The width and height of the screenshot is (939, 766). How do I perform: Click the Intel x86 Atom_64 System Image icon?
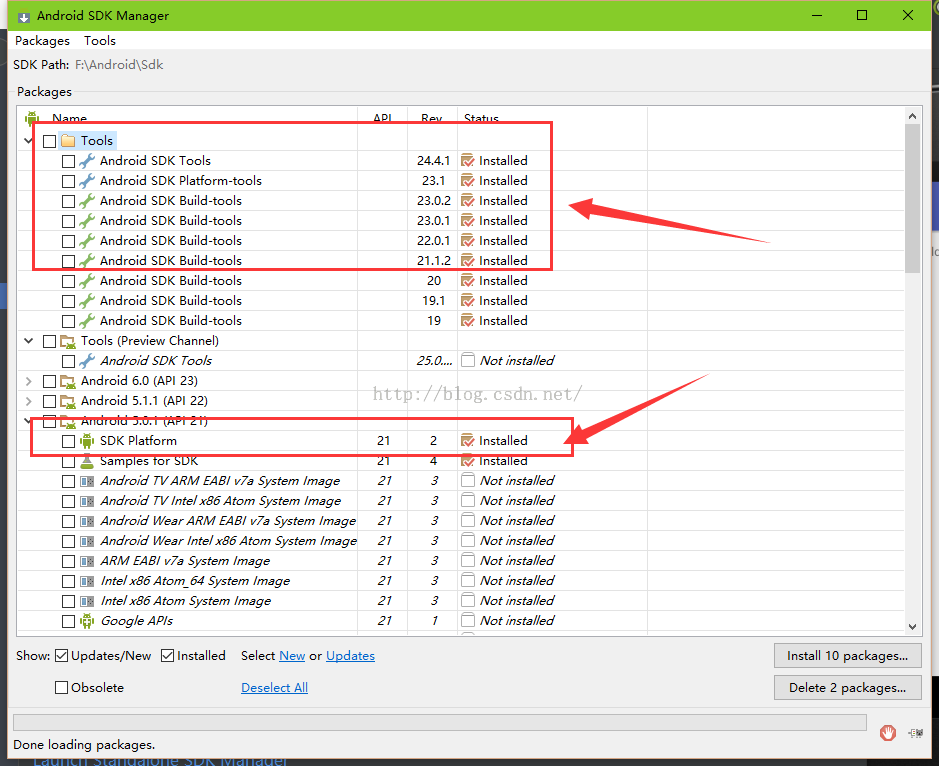coord(87,582)
